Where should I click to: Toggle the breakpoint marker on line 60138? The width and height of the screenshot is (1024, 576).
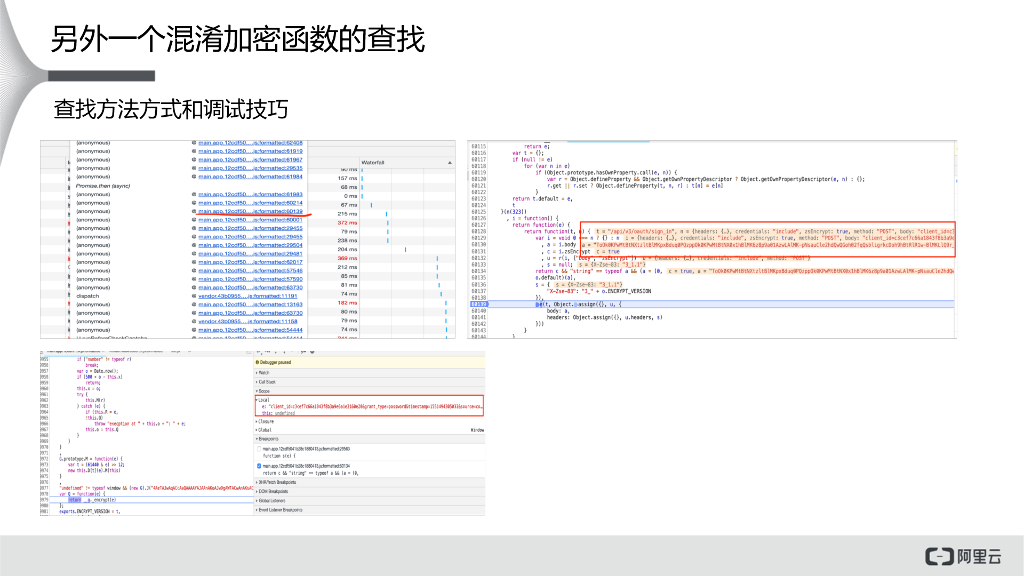click(x=478, y=303)
